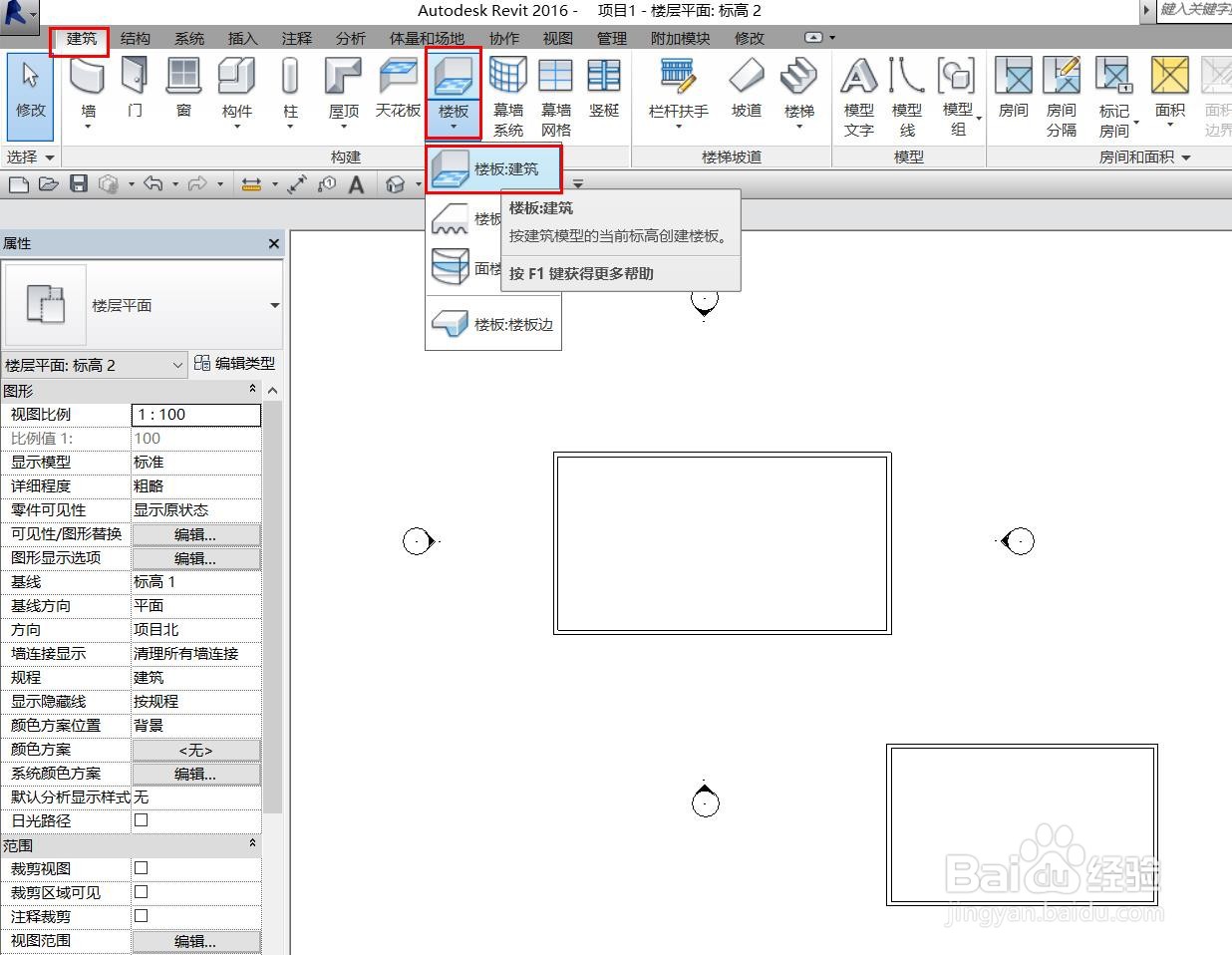Click the Text (A) tool in quick toolbar
The width and height of the screenshot is (1232, 955).
click(356, 184)
